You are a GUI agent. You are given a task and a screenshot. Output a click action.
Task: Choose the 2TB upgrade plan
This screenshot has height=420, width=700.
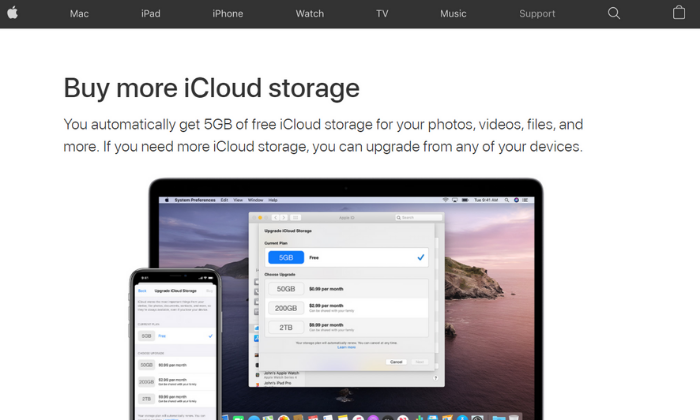pos(346,327)
